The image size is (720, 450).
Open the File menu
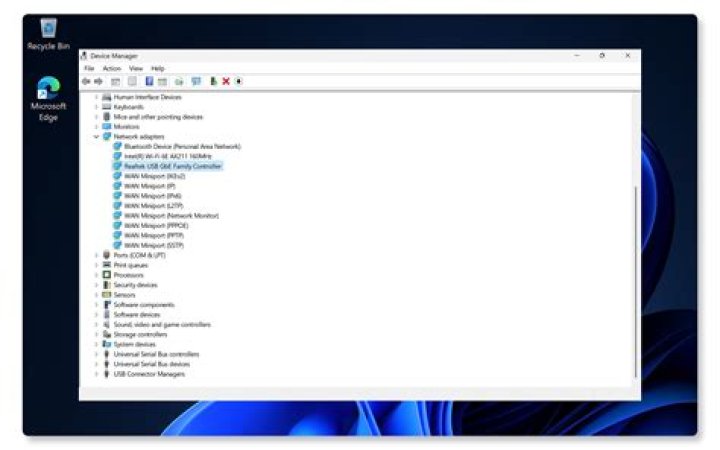click(89, 68)
